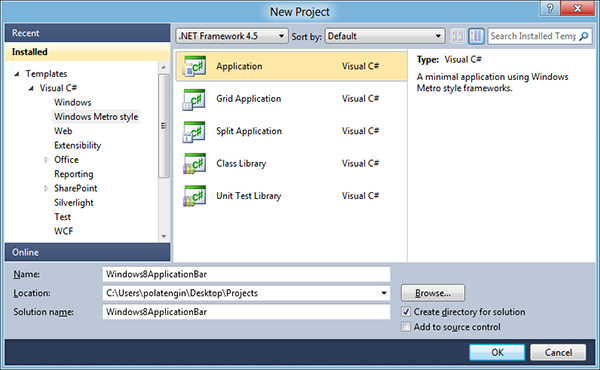
Task: Open the Sort by Default dropdown
Action: pos(385,36)
